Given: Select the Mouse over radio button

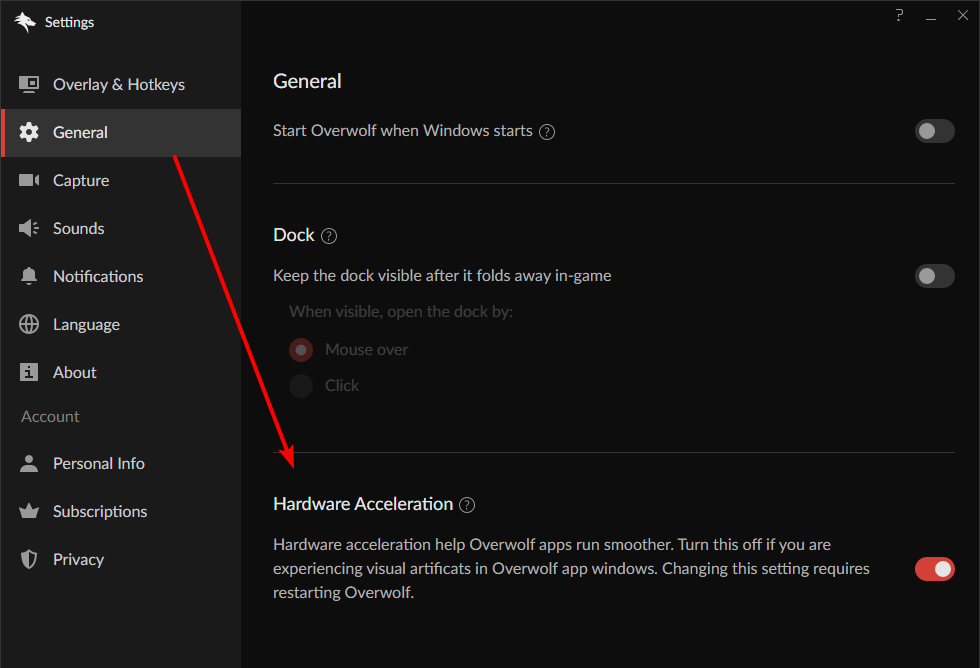Looking at the screenshot, I should tap(301, 350).
